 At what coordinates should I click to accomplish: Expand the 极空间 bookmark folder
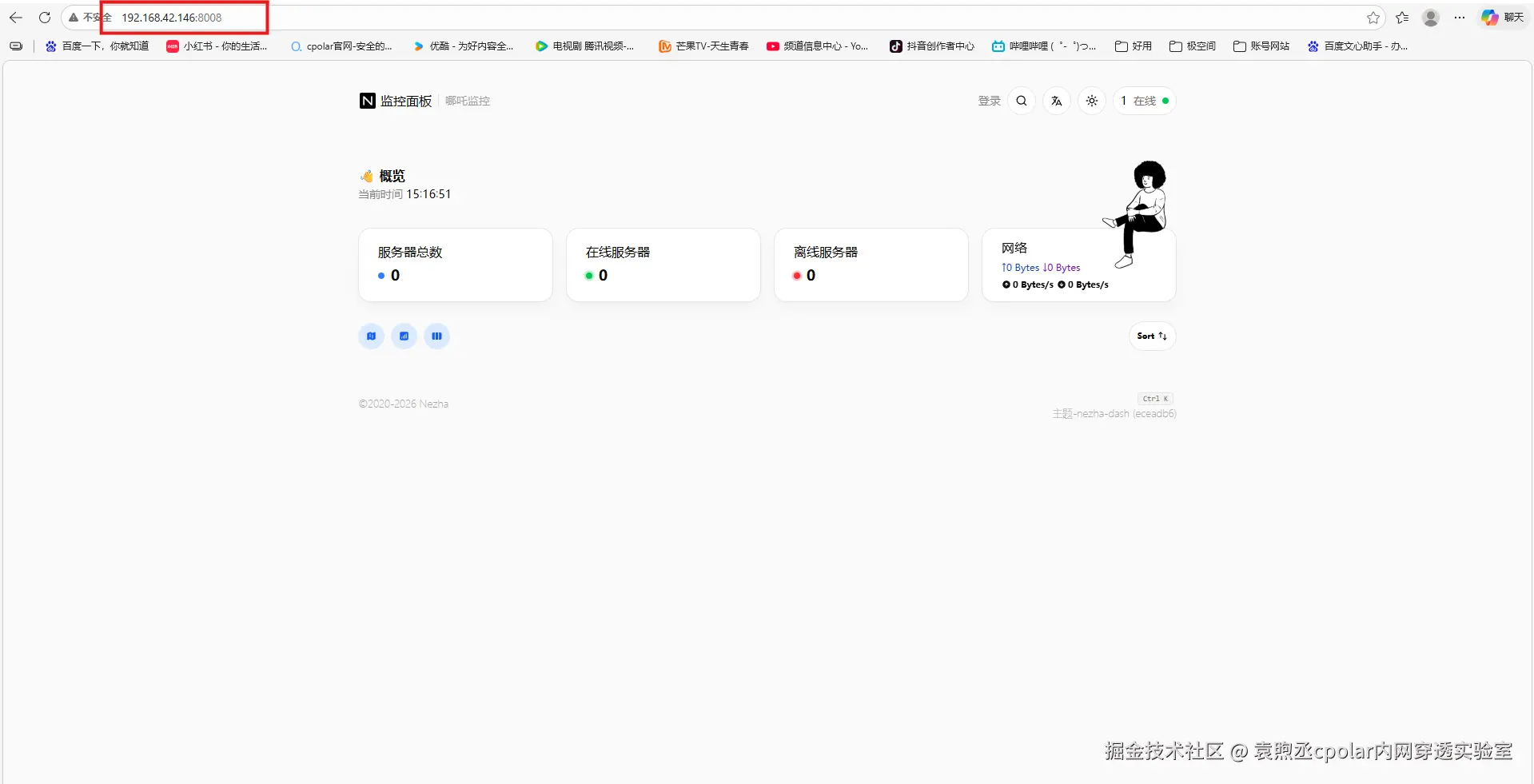[1193, 46]
